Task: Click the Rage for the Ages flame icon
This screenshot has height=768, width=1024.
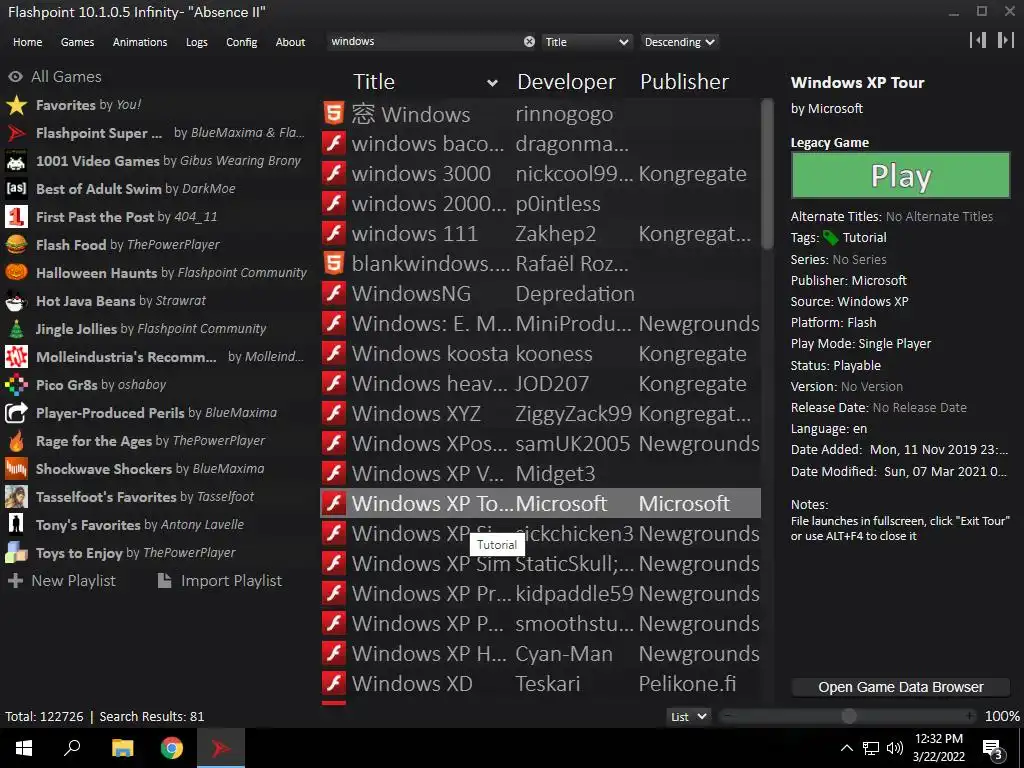Action: (16, 441)
